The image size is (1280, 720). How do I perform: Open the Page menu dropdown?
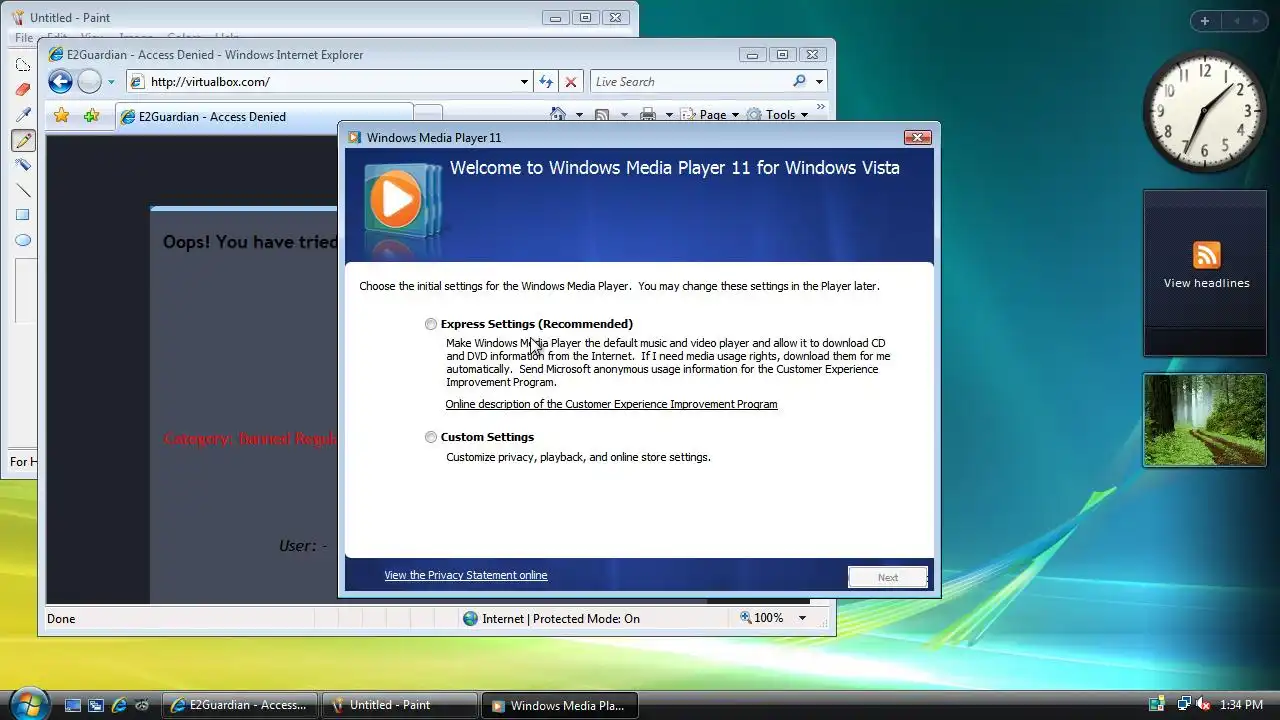click(710, 115)
